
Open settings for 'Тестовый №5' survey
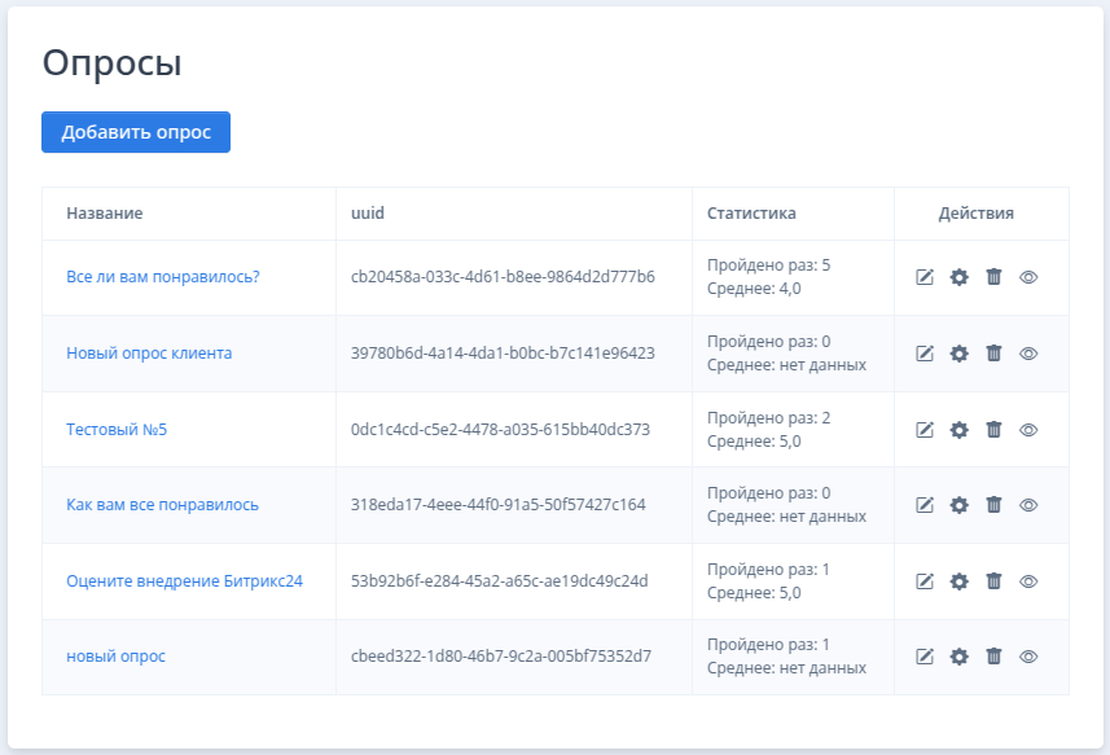pyautogui.click(x=959, y=429)
